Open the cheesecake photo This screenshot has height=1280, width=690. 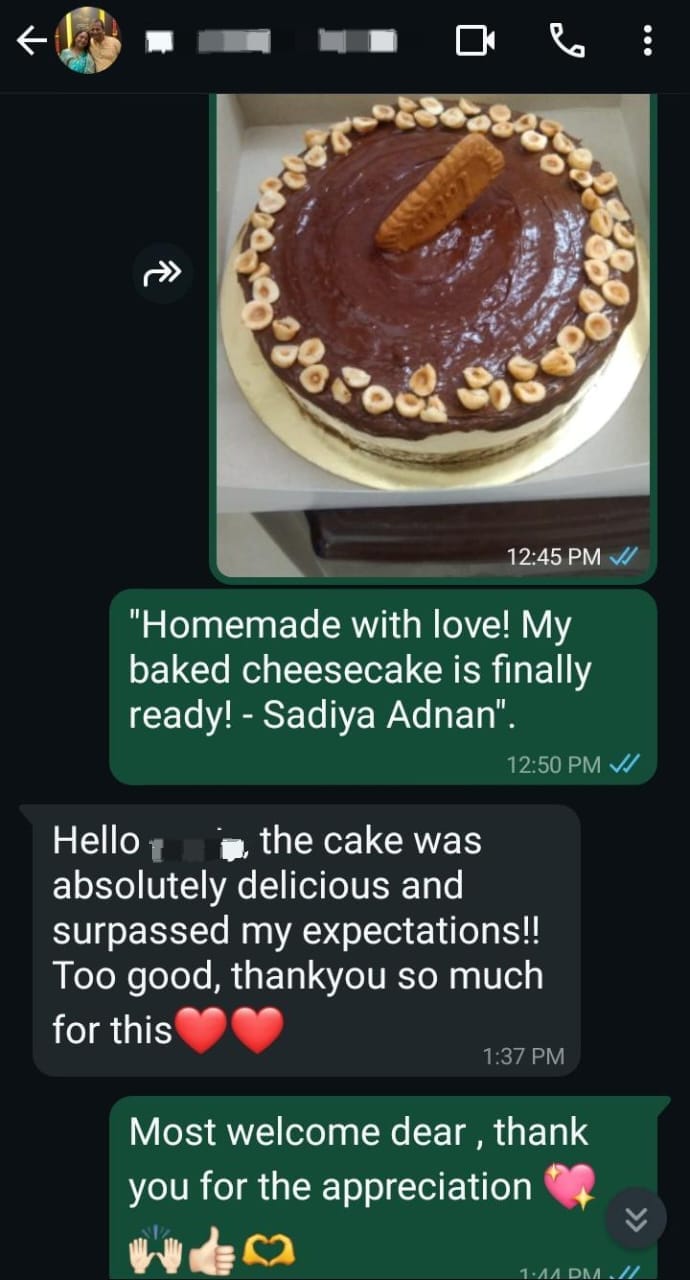pyautogui.click(x=434, y=336)
